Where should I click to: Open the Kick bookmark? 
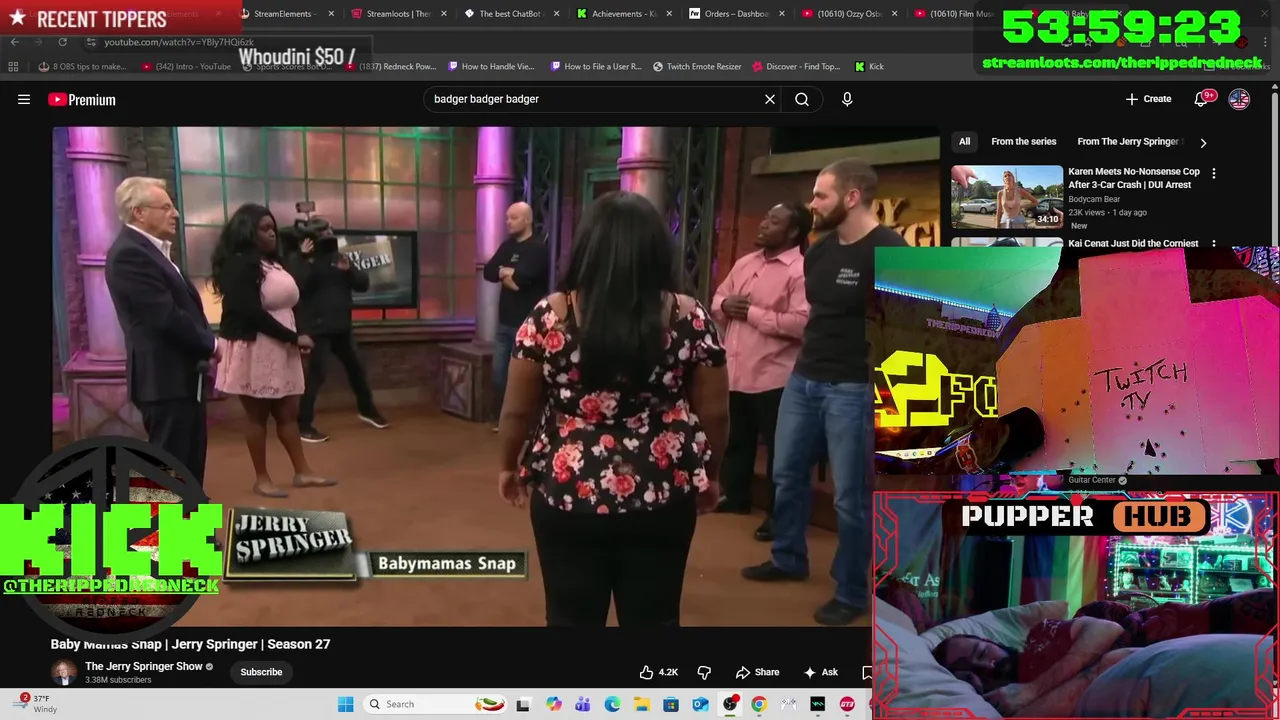[869, 66]
